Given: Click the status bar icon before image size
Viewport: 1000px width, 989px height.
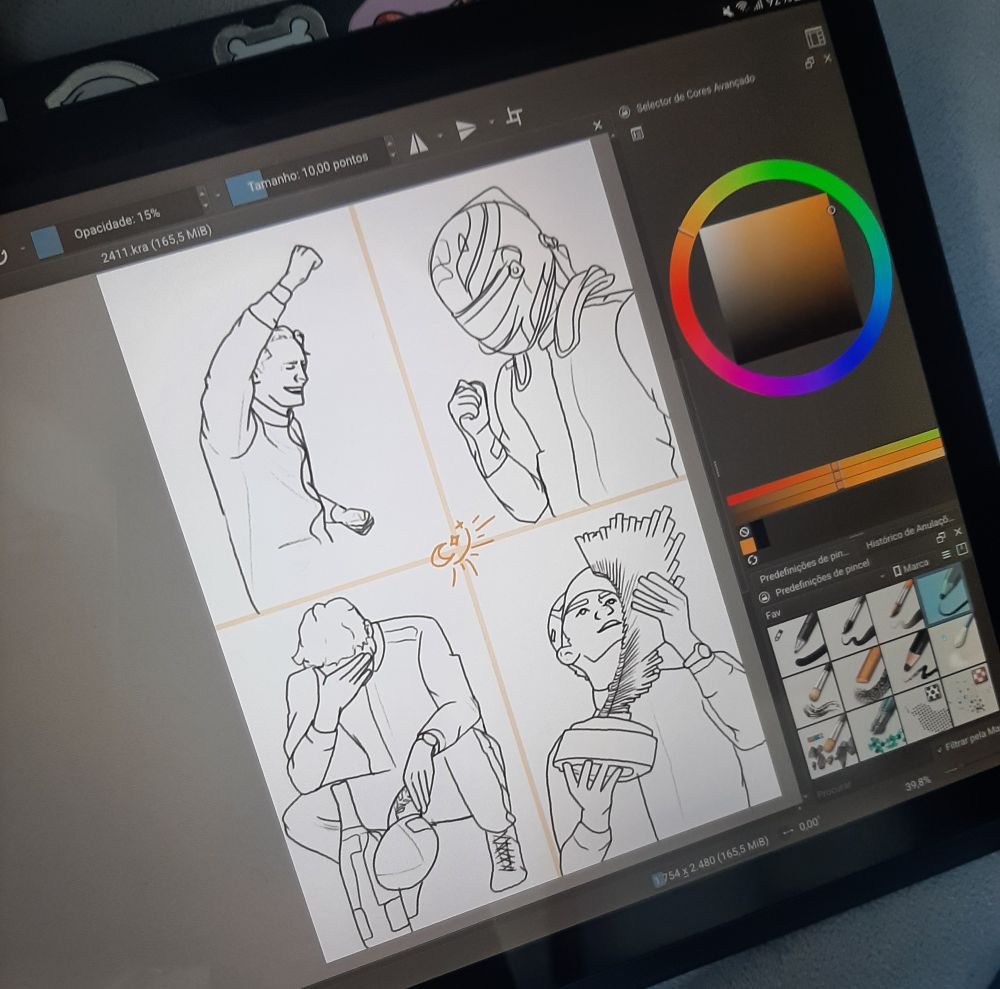Looking at the screenshot, I should 658,880.
